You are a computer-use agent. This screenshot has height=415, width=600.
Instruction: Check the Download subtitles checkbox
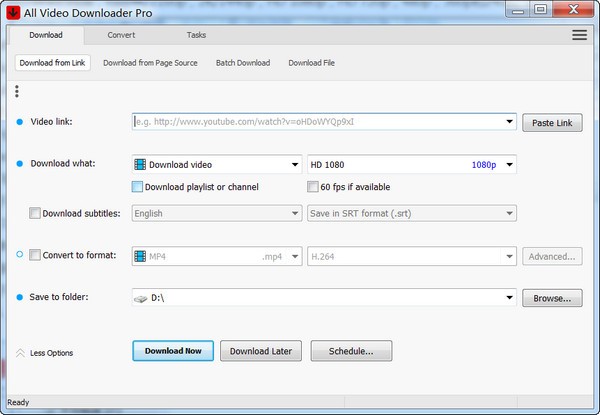[36, 213]
